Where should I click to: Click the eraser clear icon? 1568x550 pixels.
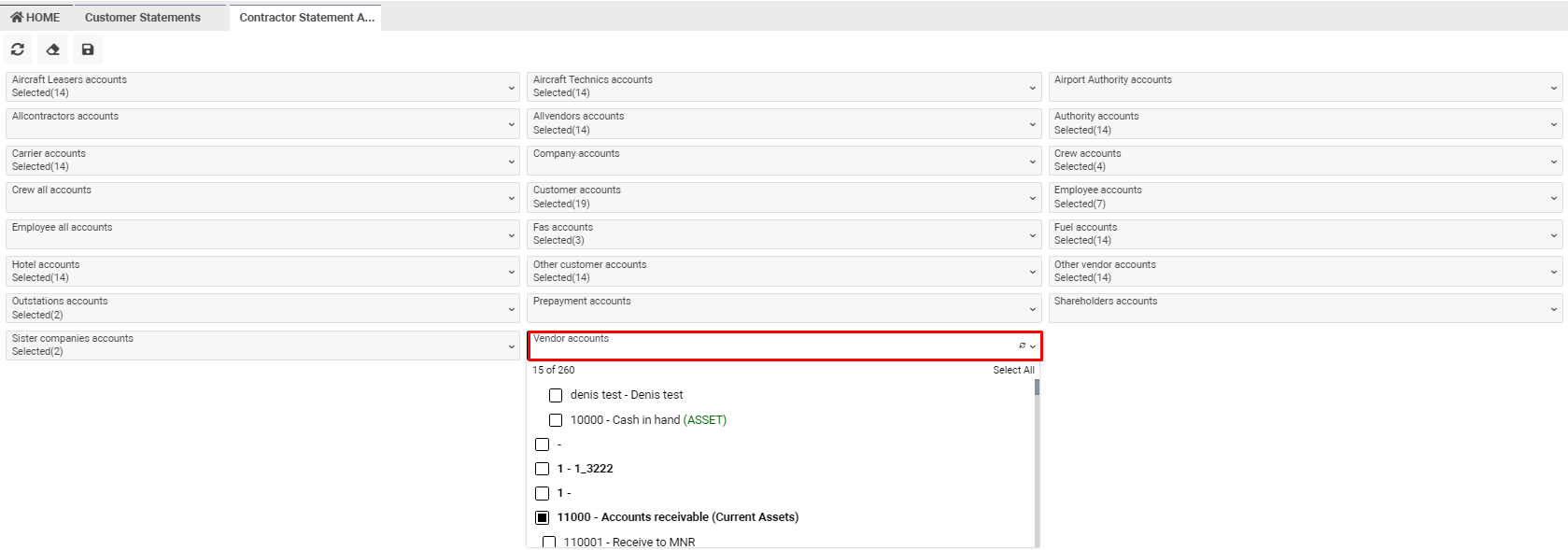pos(53,49)
